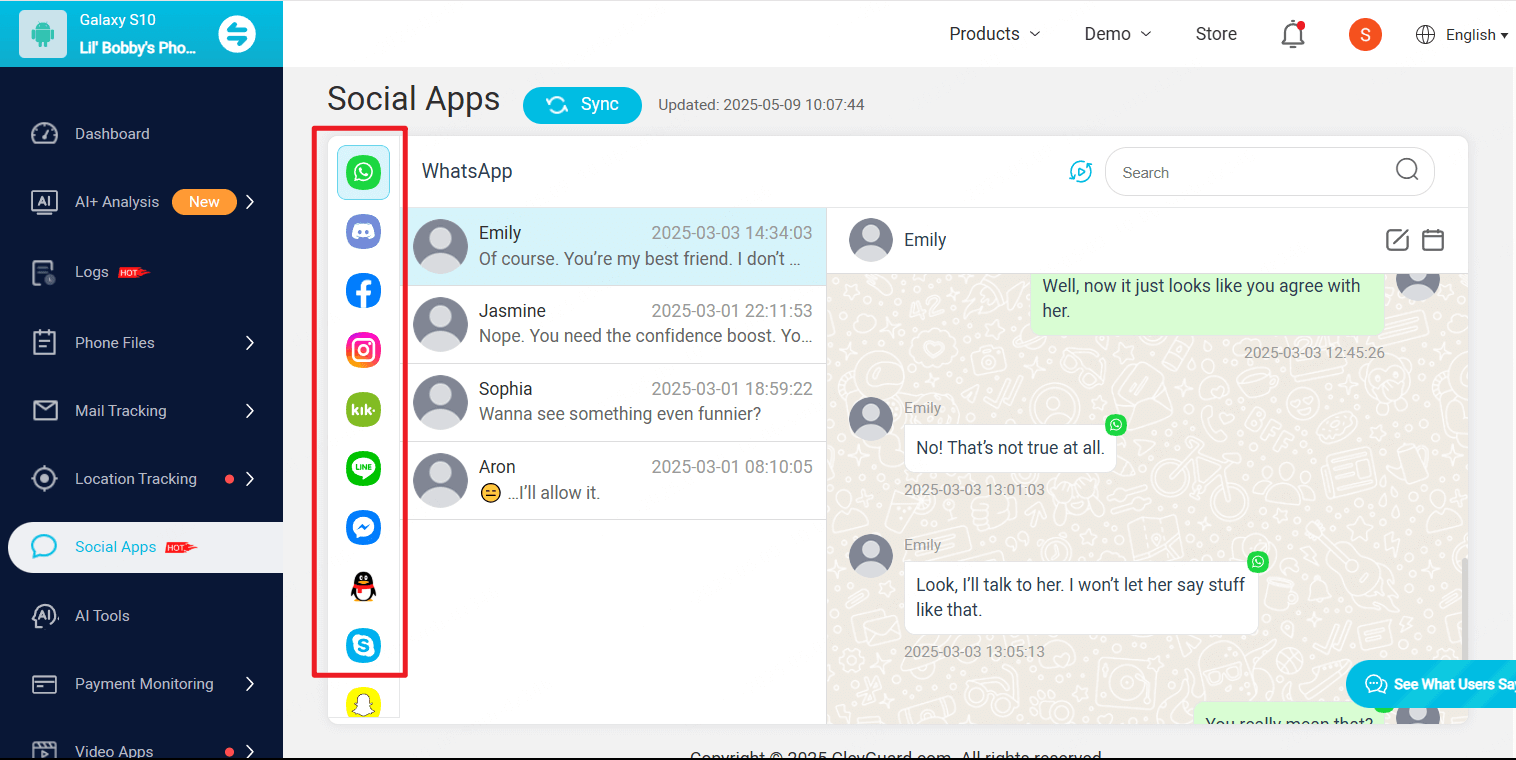This screenshot has height=760, width=1516.
Task: Click the refresh-play icon beside Search
Action: tap(1080, 171)
